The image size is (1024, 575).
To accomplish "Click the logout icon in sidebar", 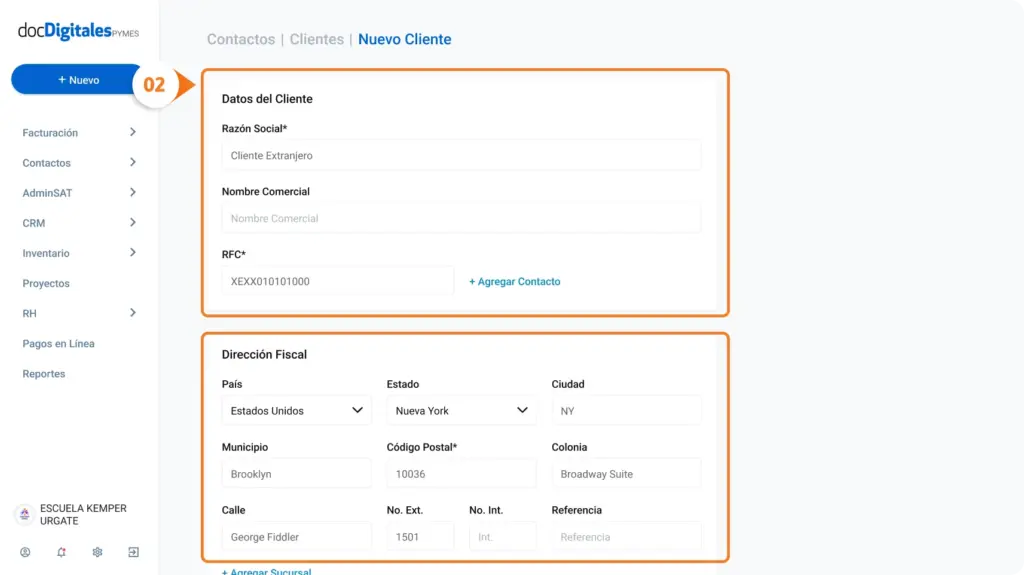I will pyautogui.click(x=133, y=552).
